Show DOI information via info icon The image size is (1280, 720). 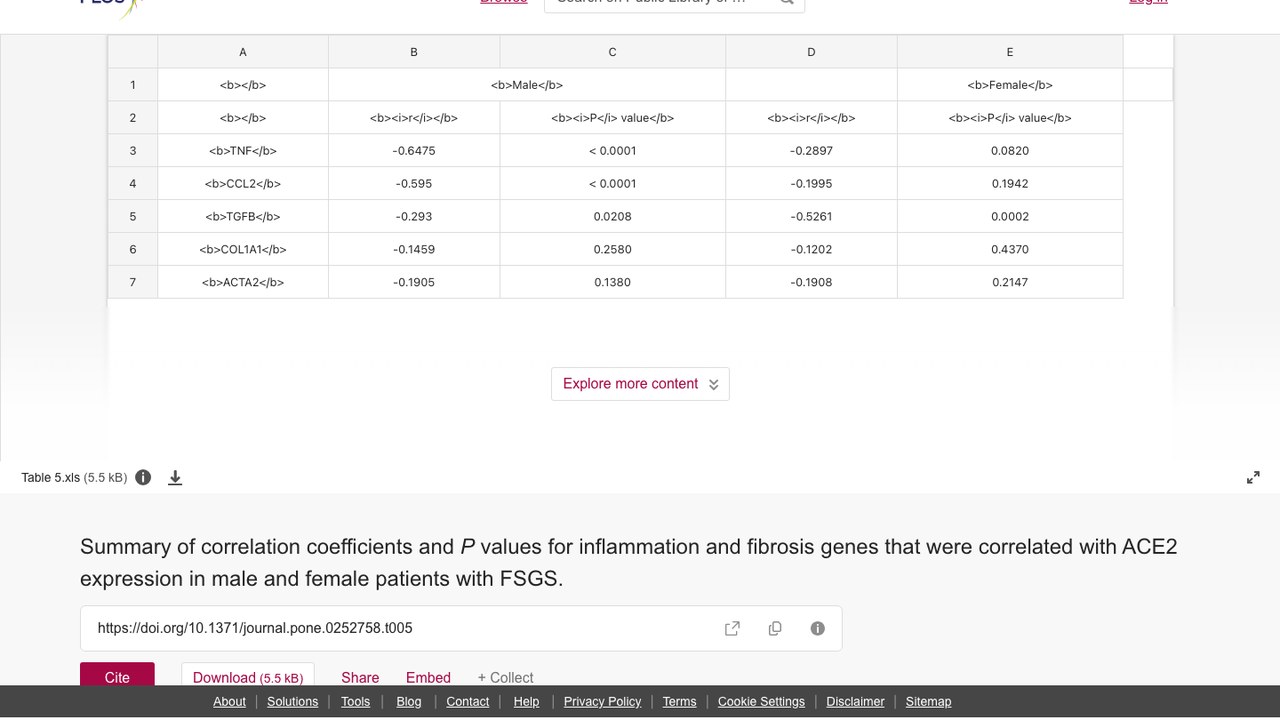(x=817, y=628)
